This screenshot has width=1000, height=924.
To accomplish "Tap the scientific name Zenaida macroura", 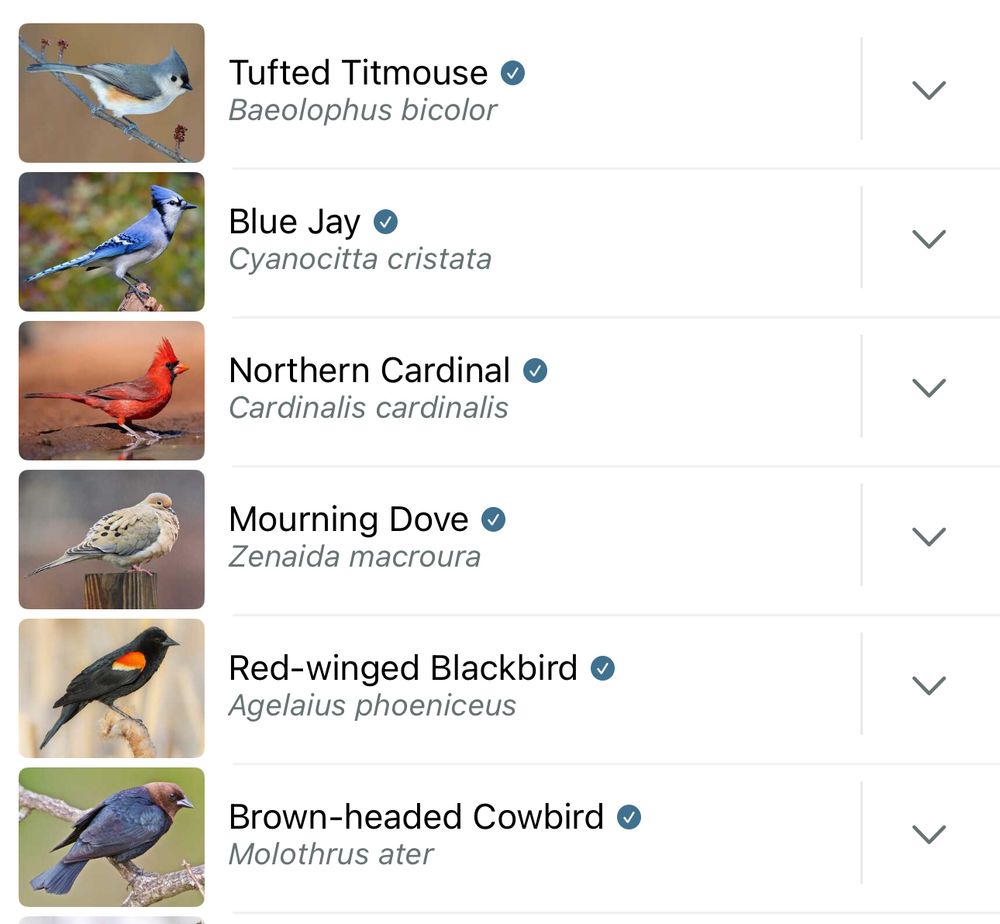I will coord(355,557).
